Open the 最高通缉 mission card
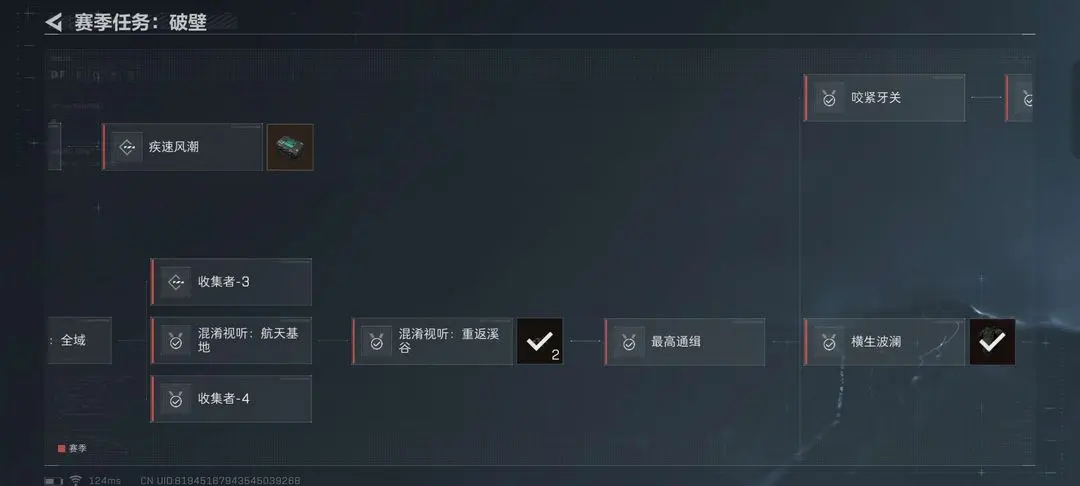Image resolution: width=1080 pixels, height=486 pixels. (685, 341)
